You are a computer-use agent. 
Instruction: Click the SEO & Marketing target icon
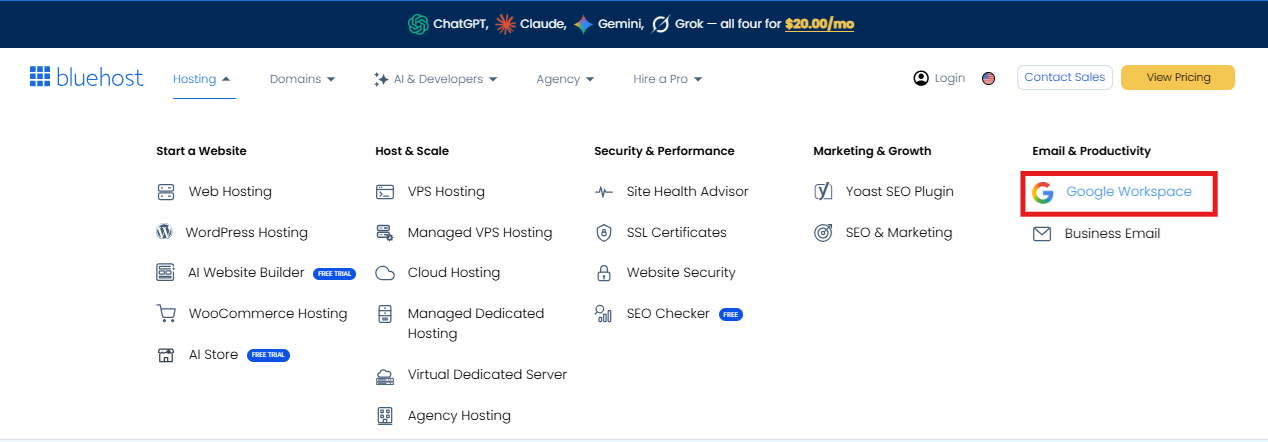(x=823, y=232)
